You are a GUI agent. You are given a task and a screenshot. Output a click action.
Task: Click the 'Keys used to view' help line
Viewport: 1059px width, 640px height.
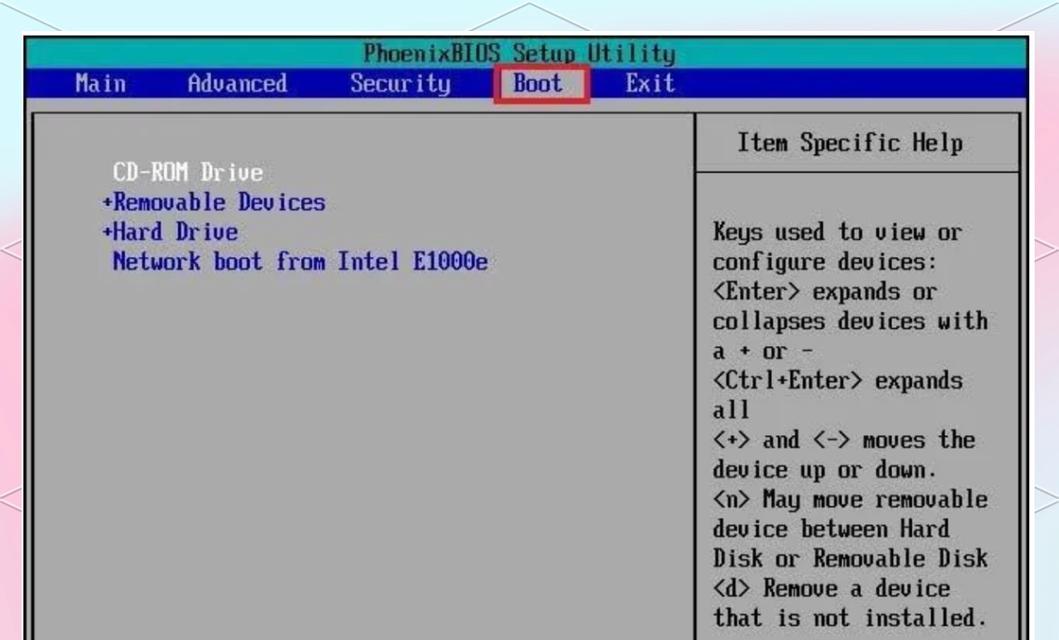[x=836, y=233]
